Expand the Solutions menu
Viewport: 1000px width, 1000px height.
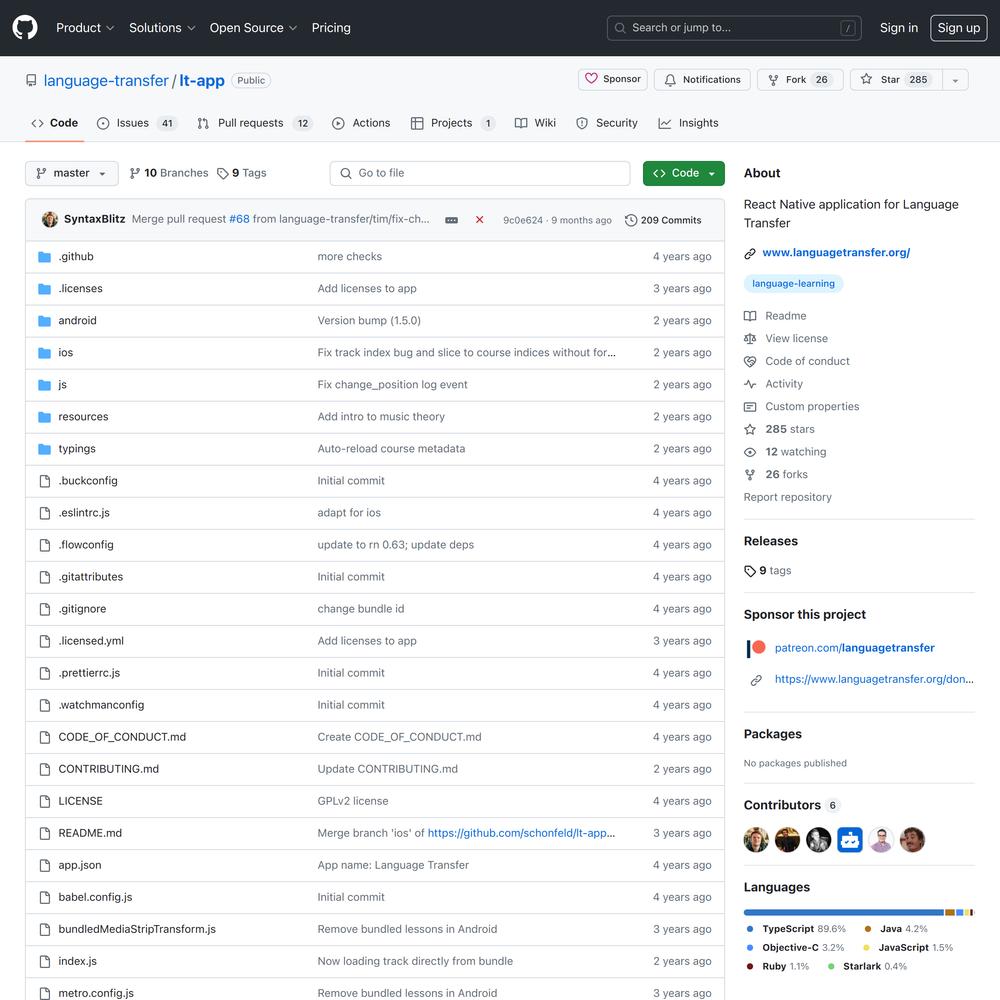pos(162,27)
